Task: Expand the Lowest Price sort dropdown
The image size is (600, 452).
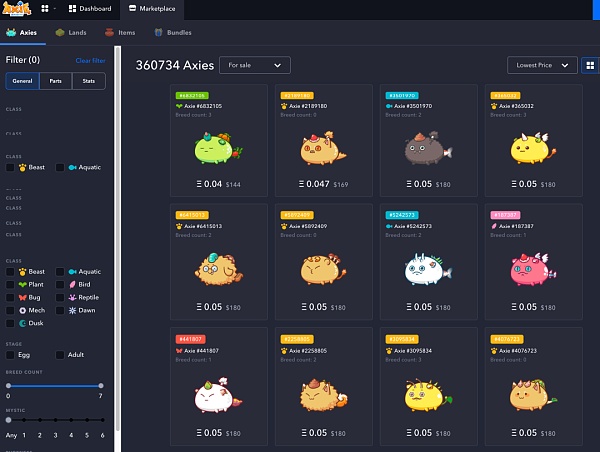Action: click(541, 65)
